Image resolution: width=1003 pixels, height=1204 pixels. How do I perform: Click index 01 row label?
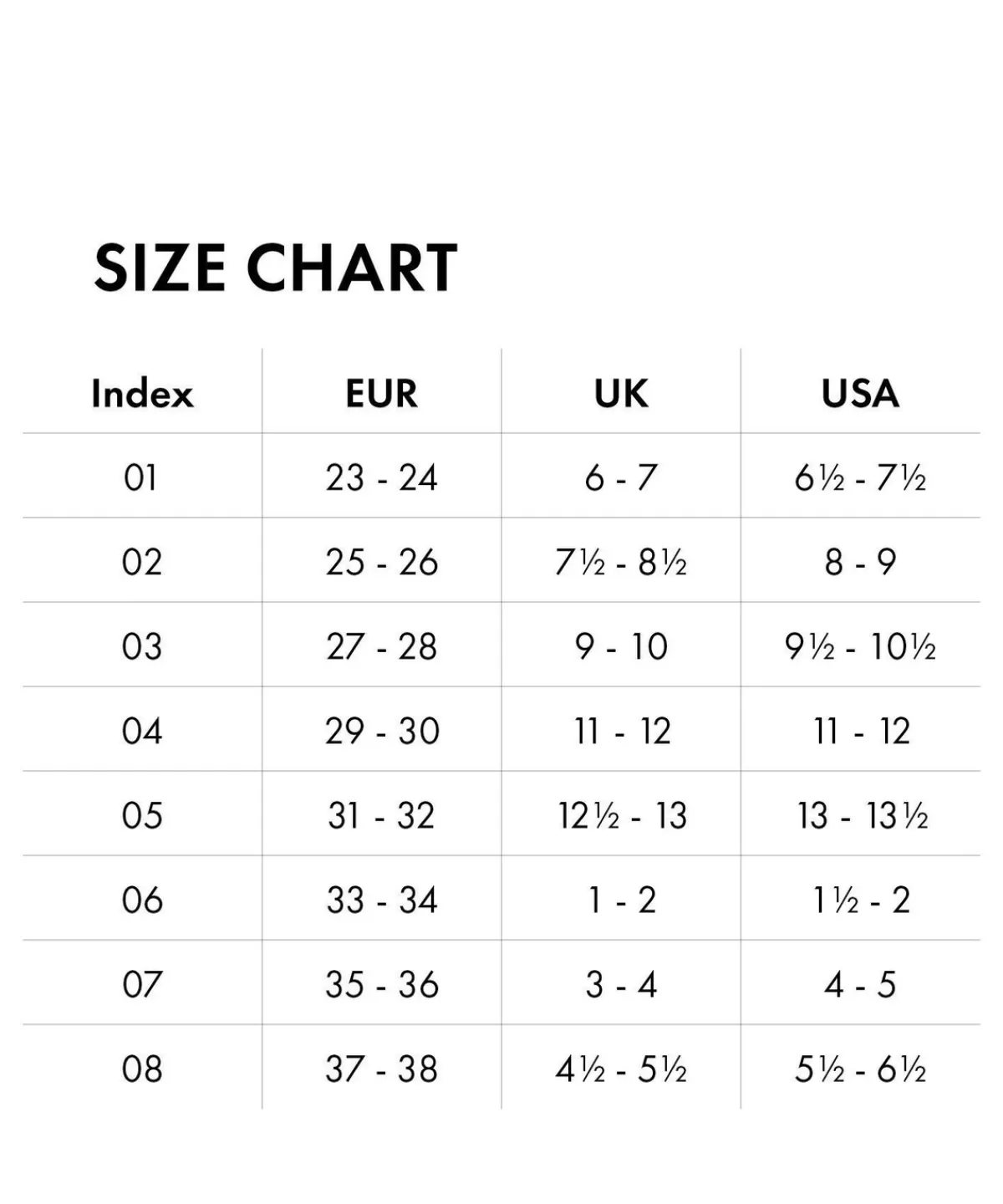(x=140, y=477)
